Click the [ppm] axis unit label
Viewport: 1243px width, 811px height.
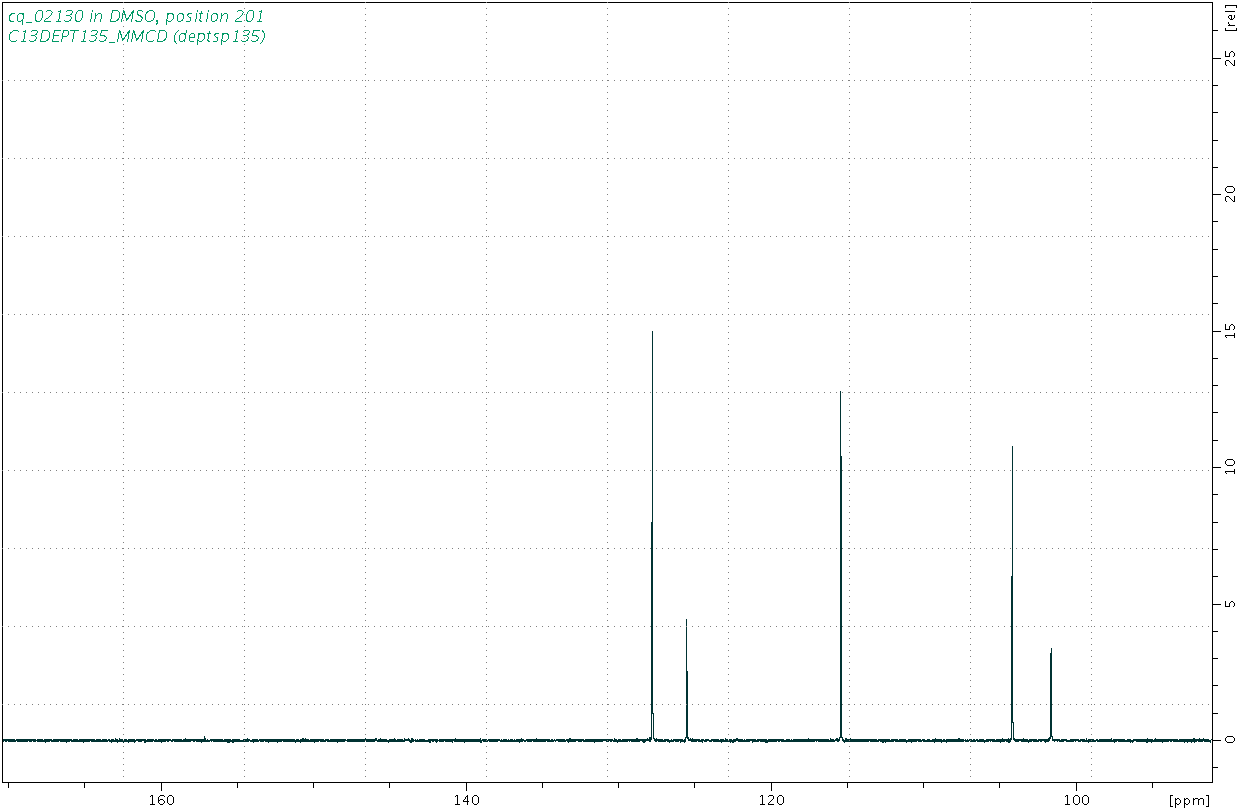pyautogui.click(x=1188, y=801)
